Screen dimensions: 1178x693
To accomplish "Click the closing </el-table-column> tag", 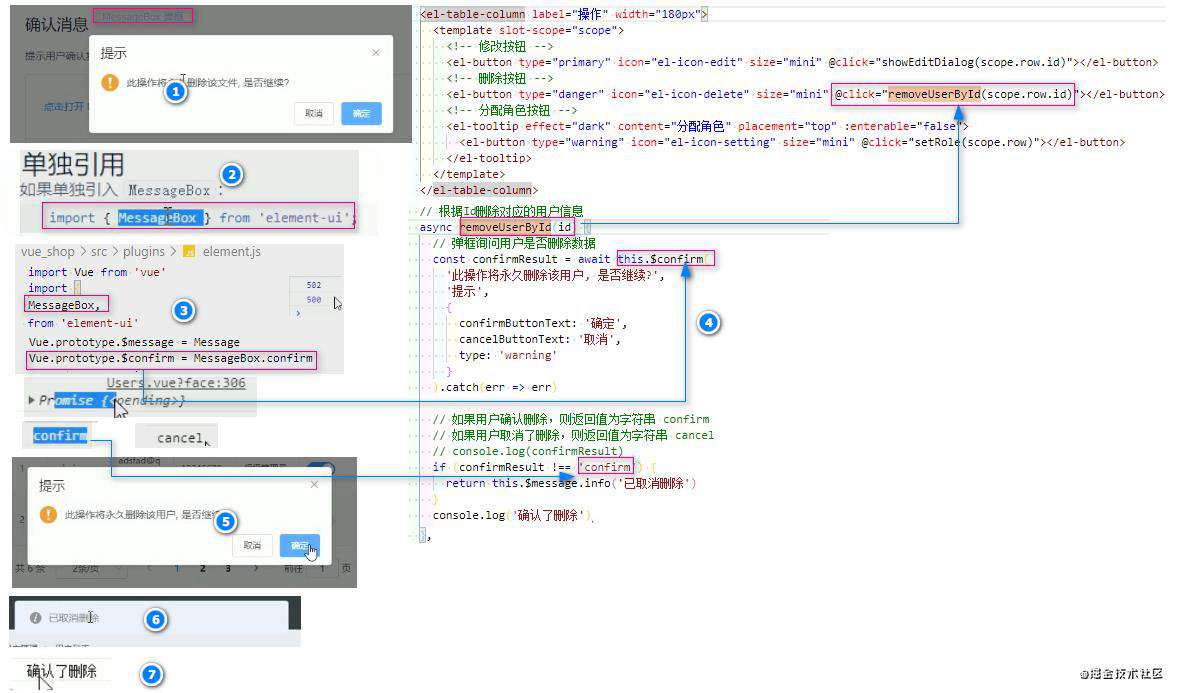I will [x=479, y=190].
